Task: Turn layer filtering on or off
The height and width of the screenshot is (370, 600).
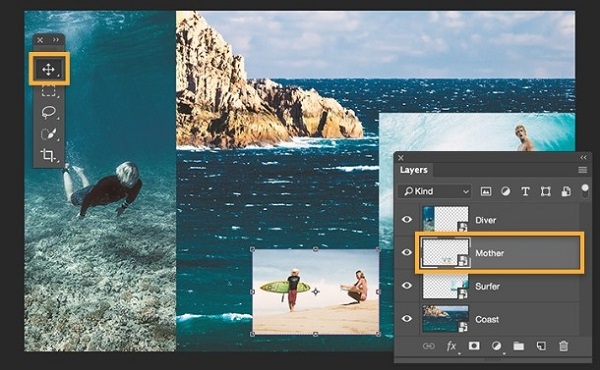Action: 585,191
